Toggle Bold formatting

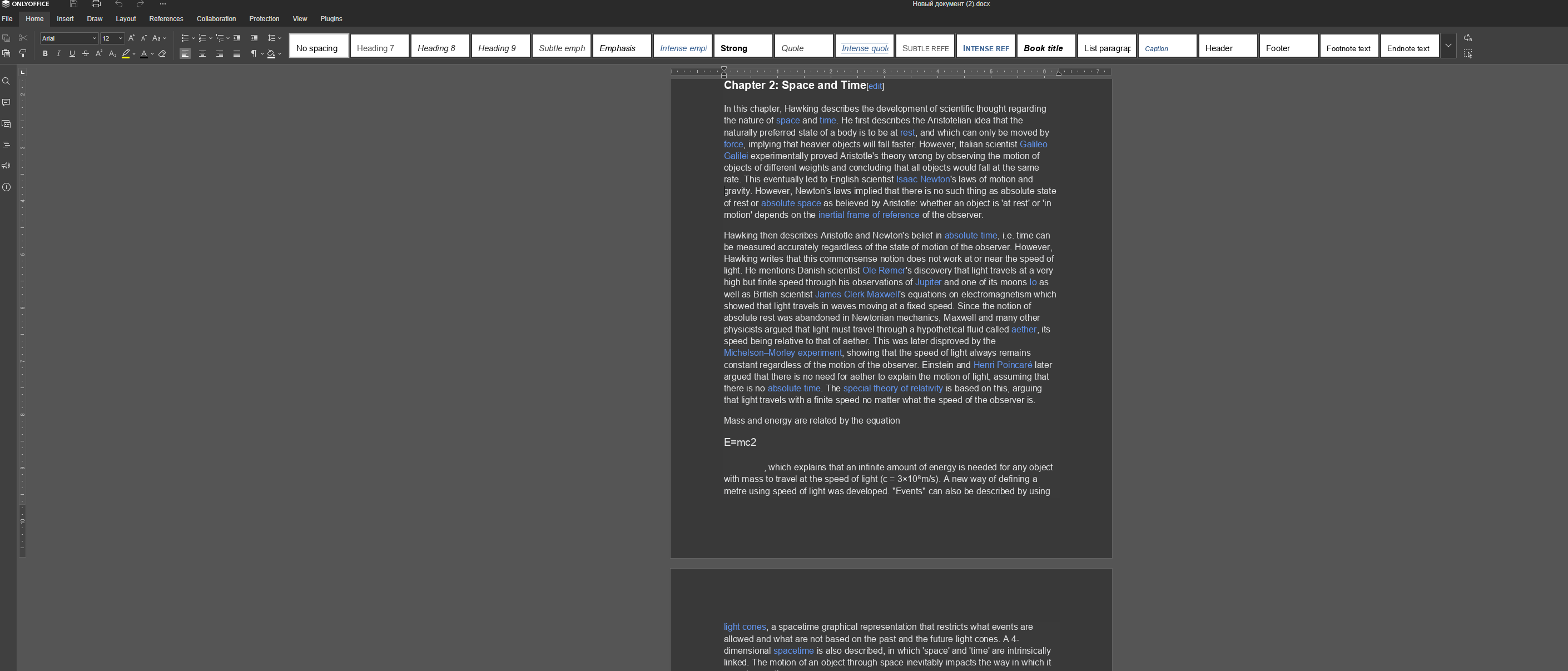pos(45,53)
